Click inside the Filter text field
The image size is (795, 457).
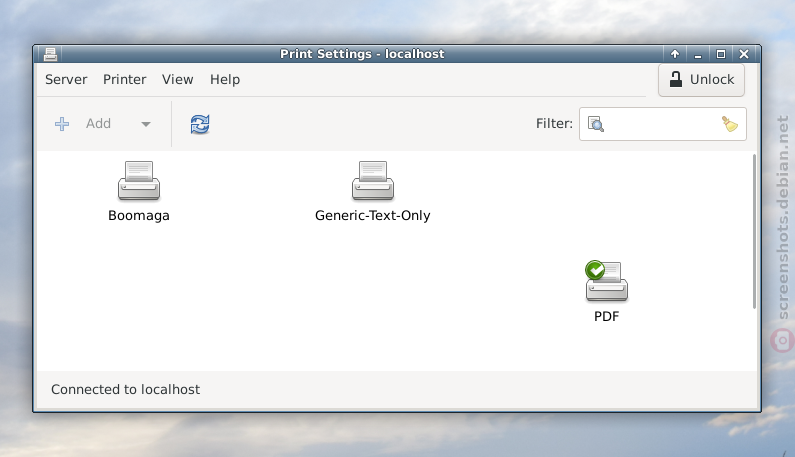662,124
